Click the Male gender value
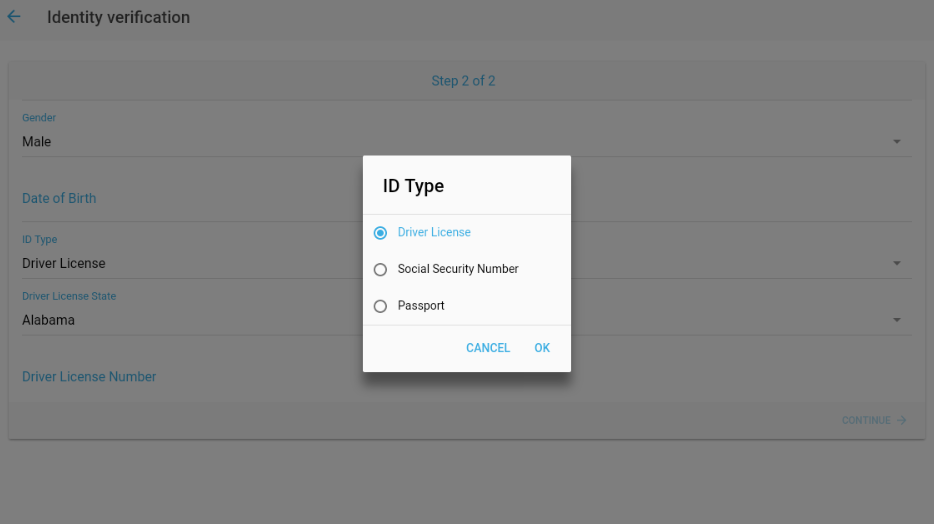This screenshot has height=524, width=934. (x=37, y=142)
